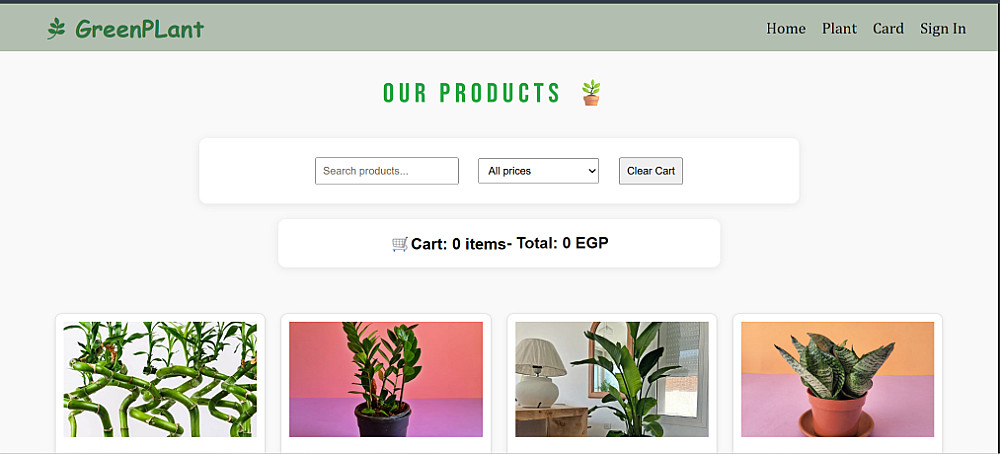This screenshot has height=454, width=1000.
Task: Open the snake plant in terracotta pot image
Action: [x=837, y=379]
